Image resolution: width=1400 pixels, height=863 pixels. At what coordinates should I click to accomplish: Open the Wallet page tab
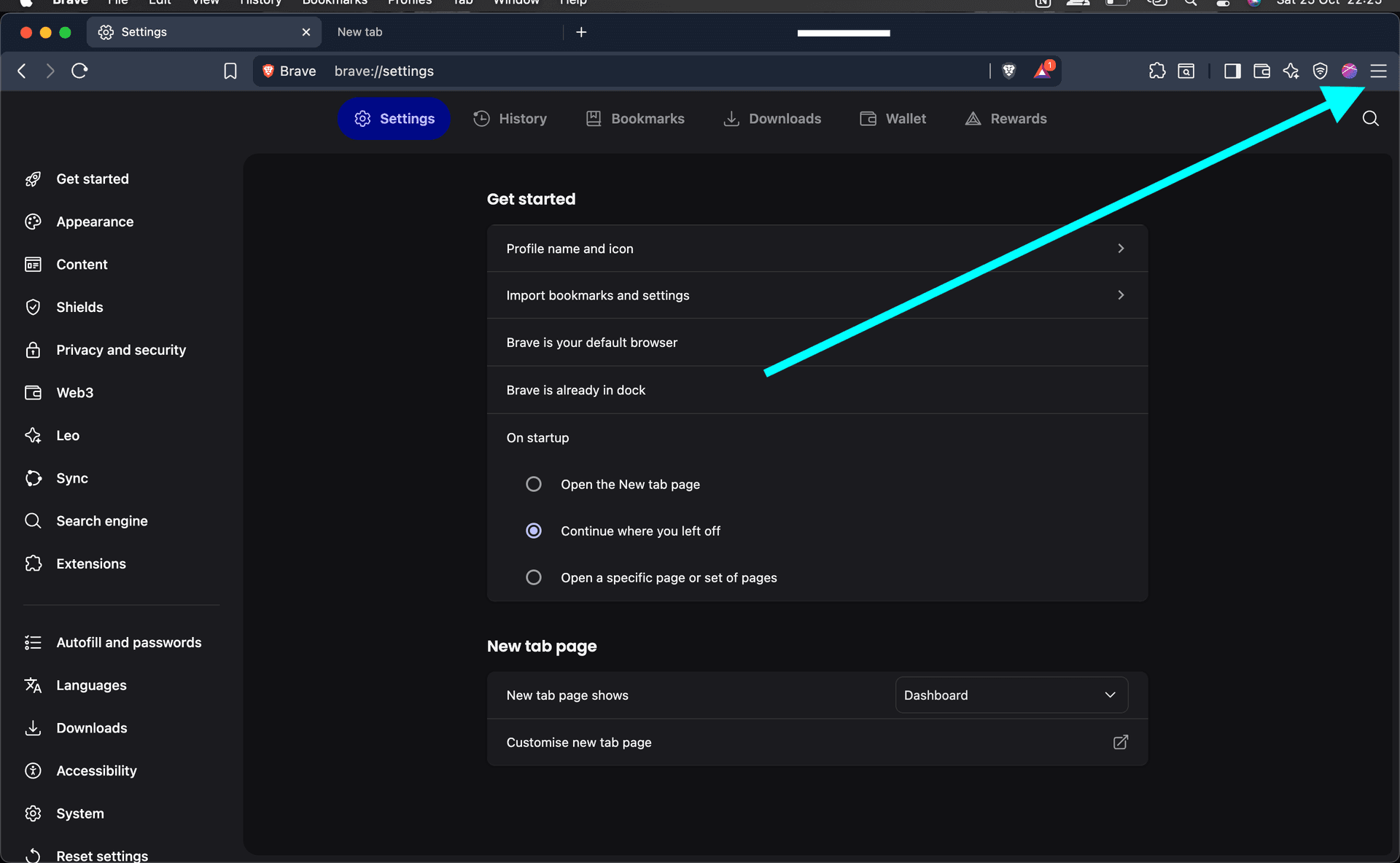point(893,119)
